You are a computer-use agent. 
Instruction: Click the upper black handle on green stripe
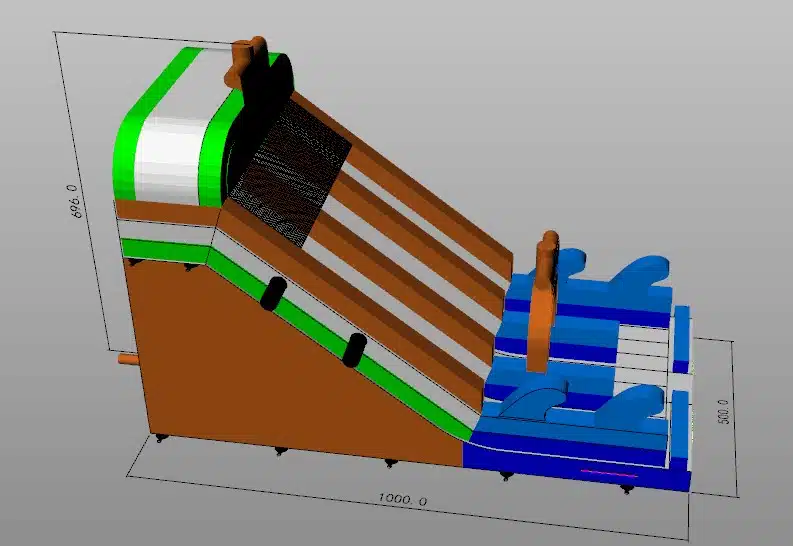[272, 293]
